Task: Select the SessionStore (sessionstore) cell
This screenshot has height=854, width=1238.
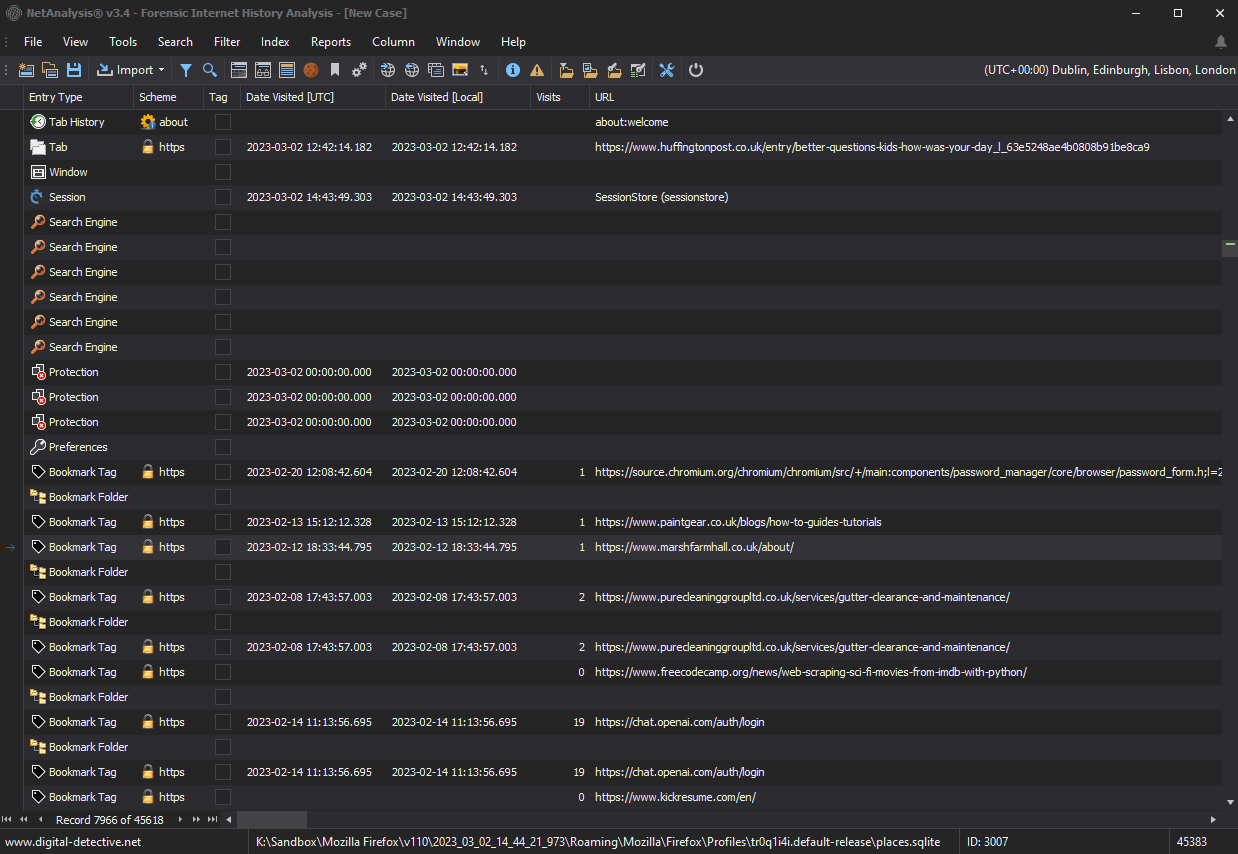Action: [906, 197]
